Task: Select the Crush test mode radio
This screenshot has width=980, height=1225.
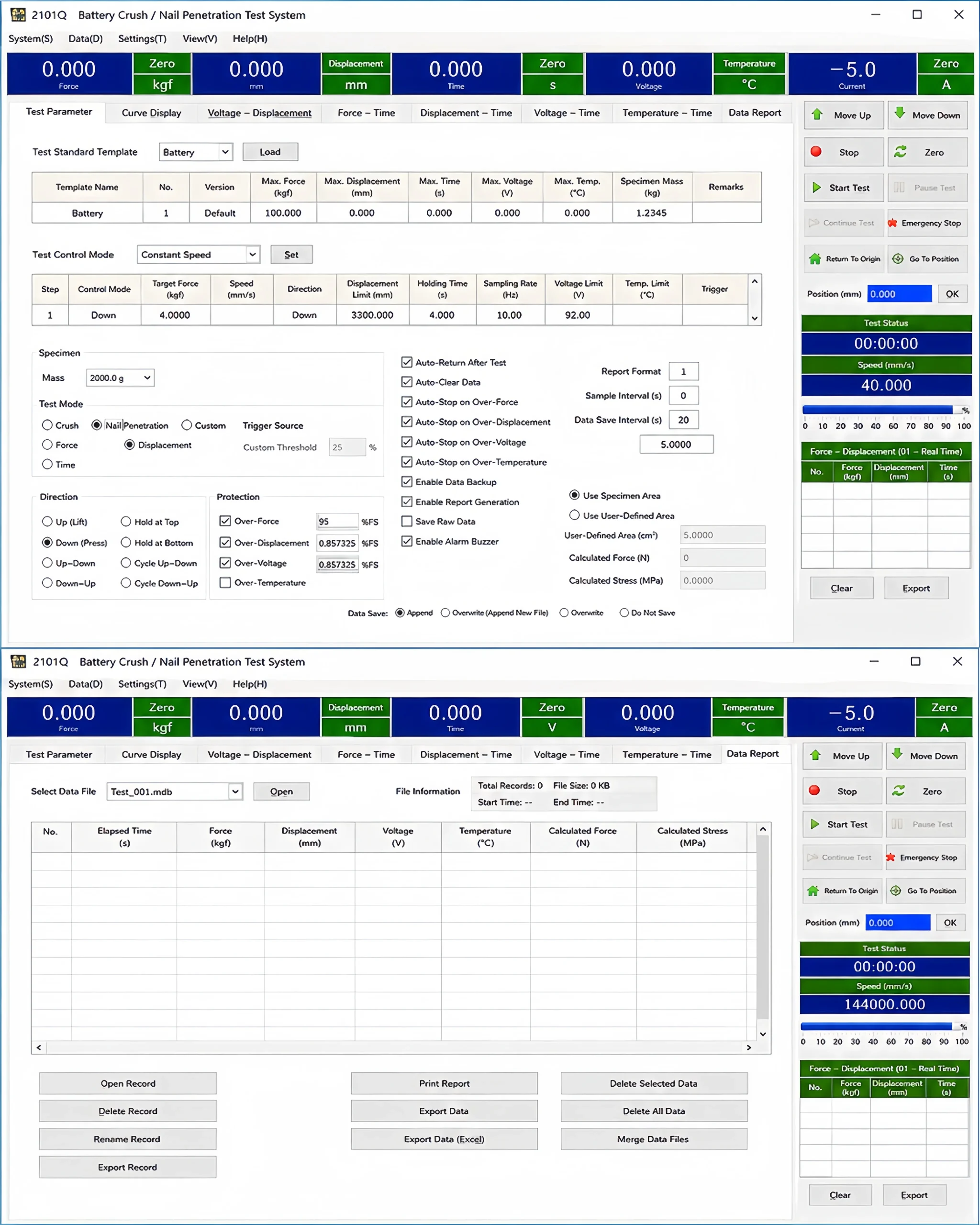Action: (x=47, y=425)
